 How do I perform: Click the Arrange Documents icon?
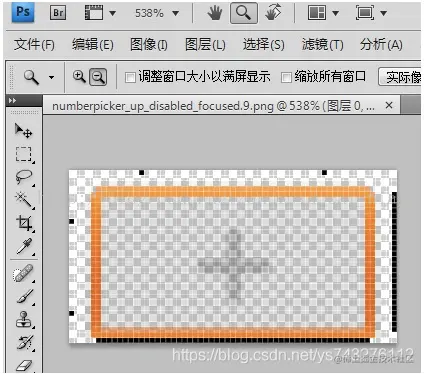317,13
